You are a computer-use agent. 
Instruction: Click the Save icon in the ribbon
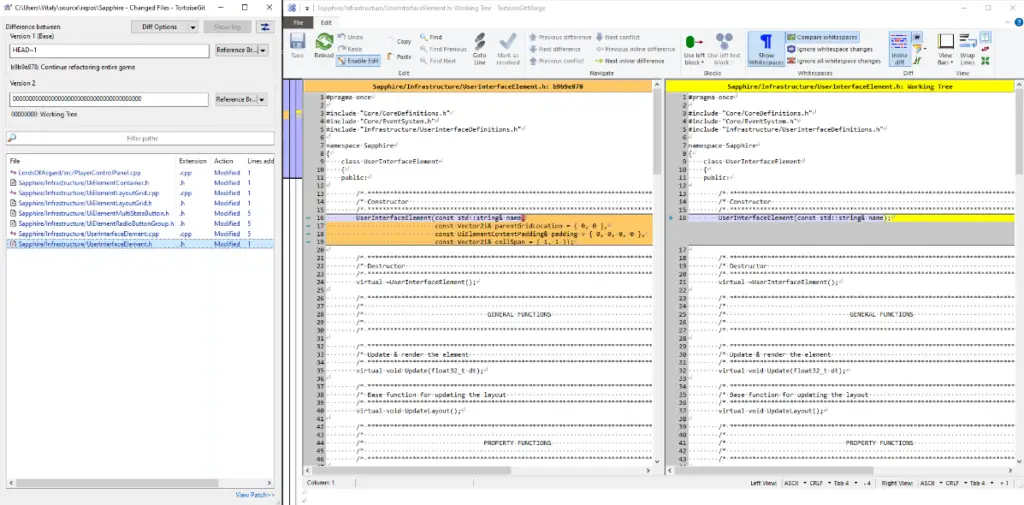(x=298, y=46)
